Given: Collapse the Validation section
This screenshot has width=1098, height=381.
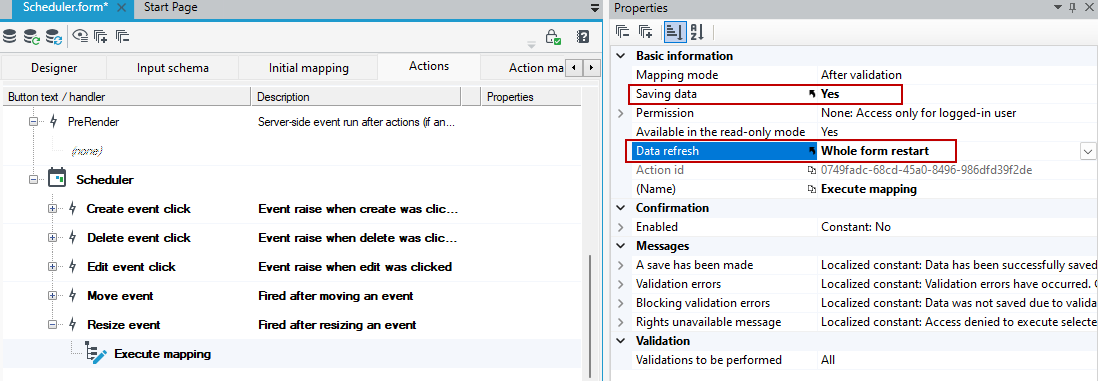Looking at the screenshot, I should click(621, 341).
